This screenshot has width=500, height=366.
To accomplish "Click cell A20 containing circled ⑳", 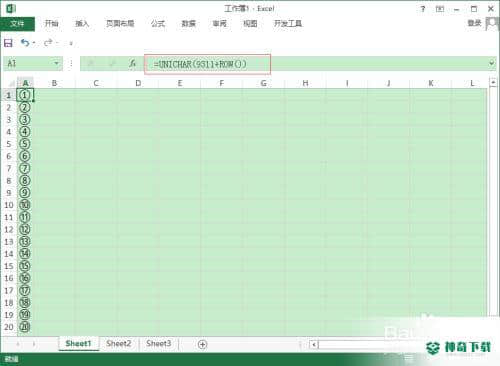I will point(25,327).
